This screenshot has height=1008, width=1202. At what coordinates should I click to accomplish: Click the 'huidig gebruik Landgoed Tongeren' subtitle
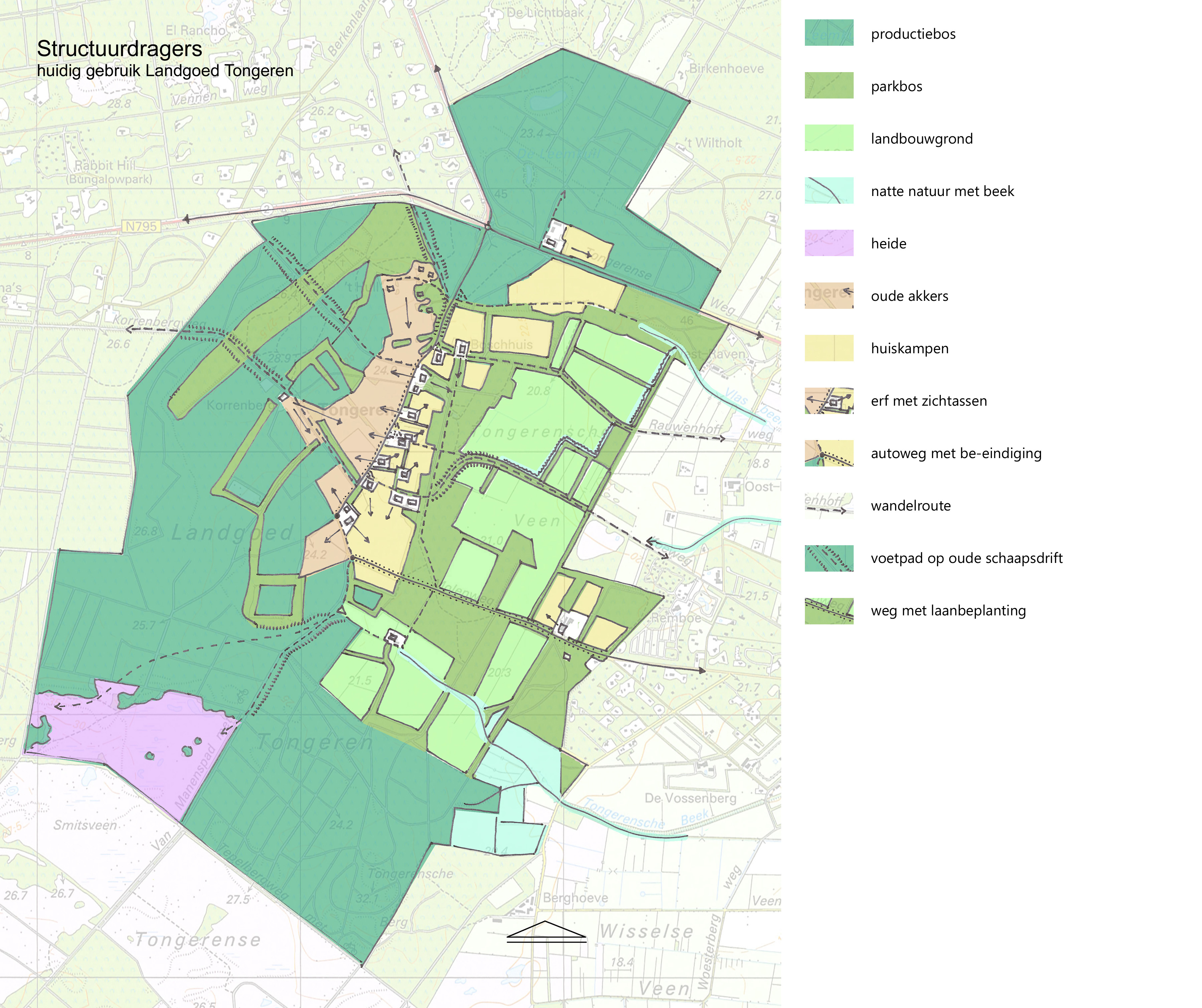tap(165, 71)
